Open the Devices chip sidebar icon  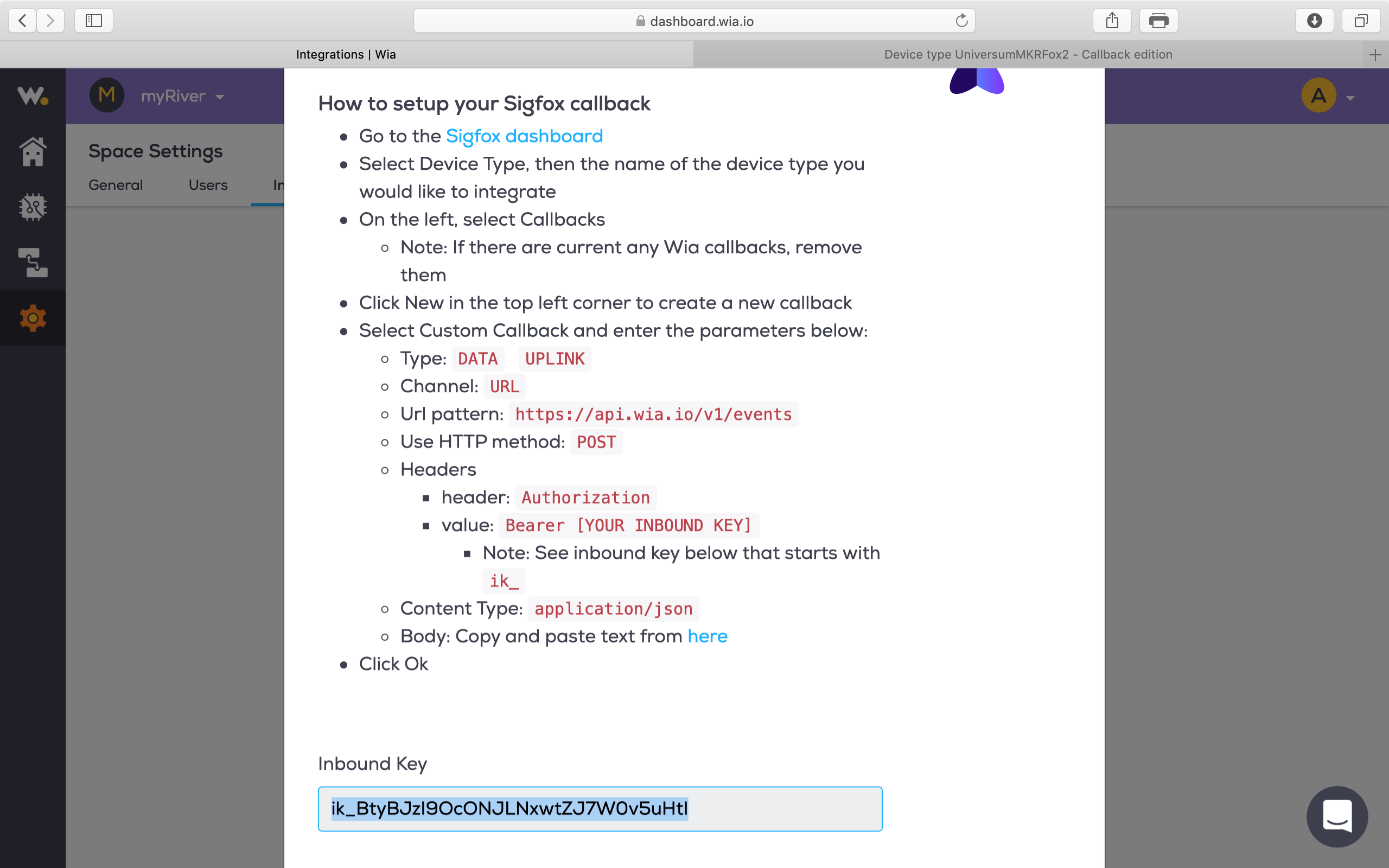pyautogui.click(x=33, y=207)
